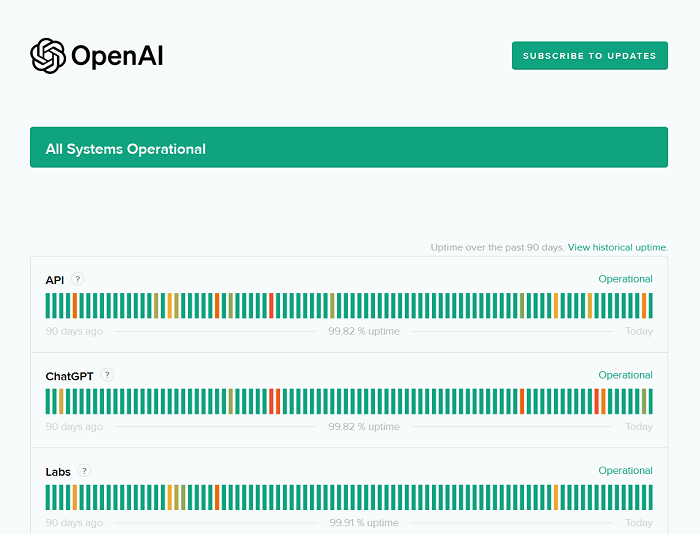Click ChatGPT 99.82 % uptime text
This screenshot has width=700, height=534.
pyautogui.click(x=364, y=427)
